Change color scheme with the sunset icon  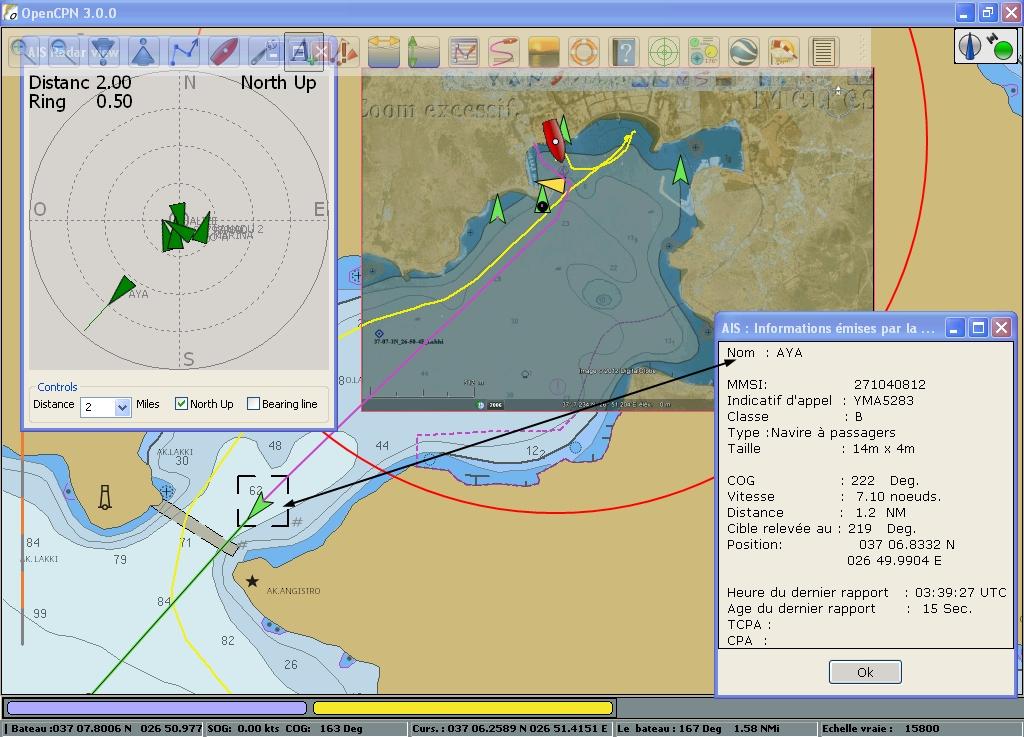point(544,51)
